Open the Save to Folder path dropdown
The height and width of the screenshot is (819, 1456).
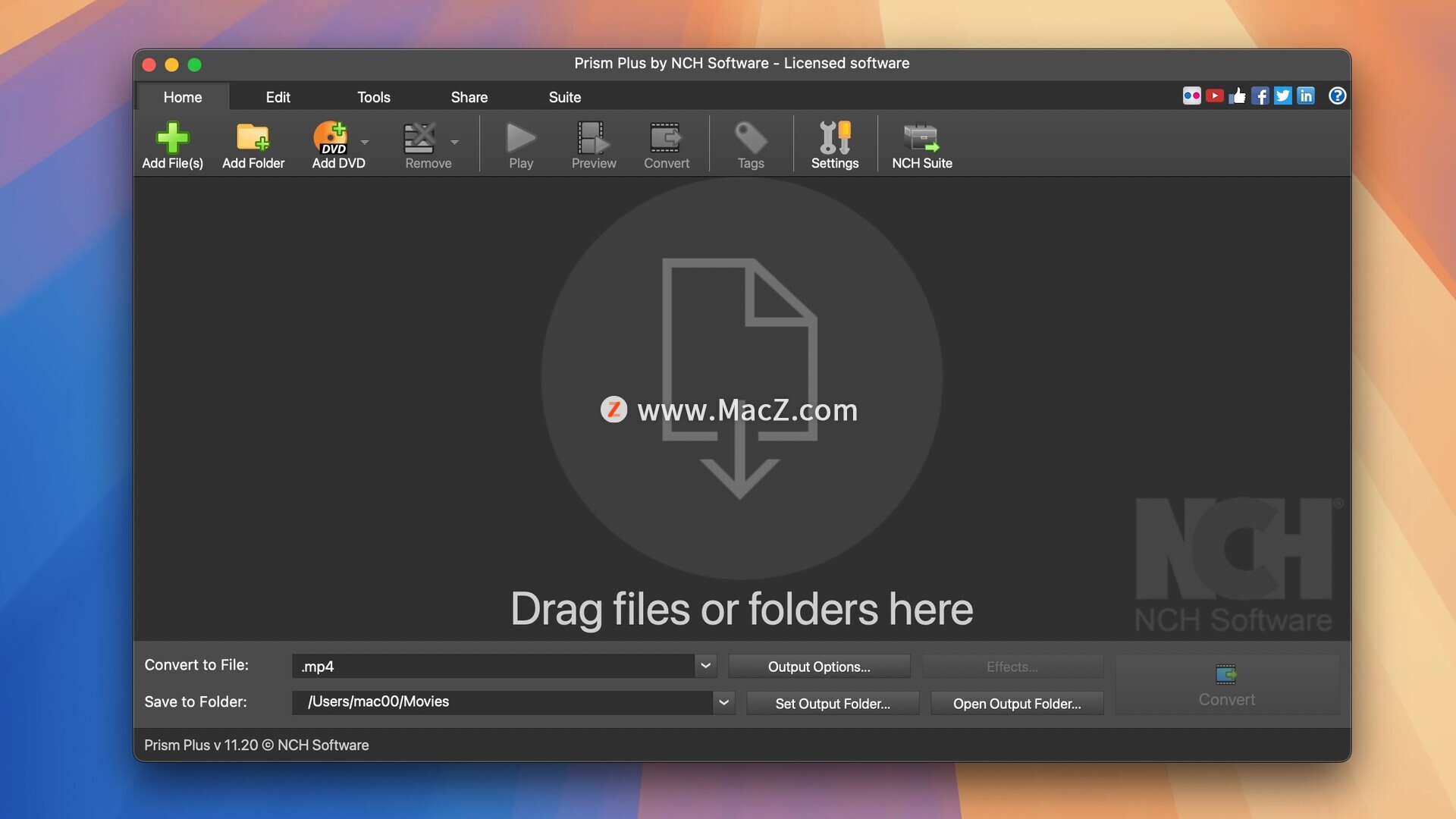[723, 702]
